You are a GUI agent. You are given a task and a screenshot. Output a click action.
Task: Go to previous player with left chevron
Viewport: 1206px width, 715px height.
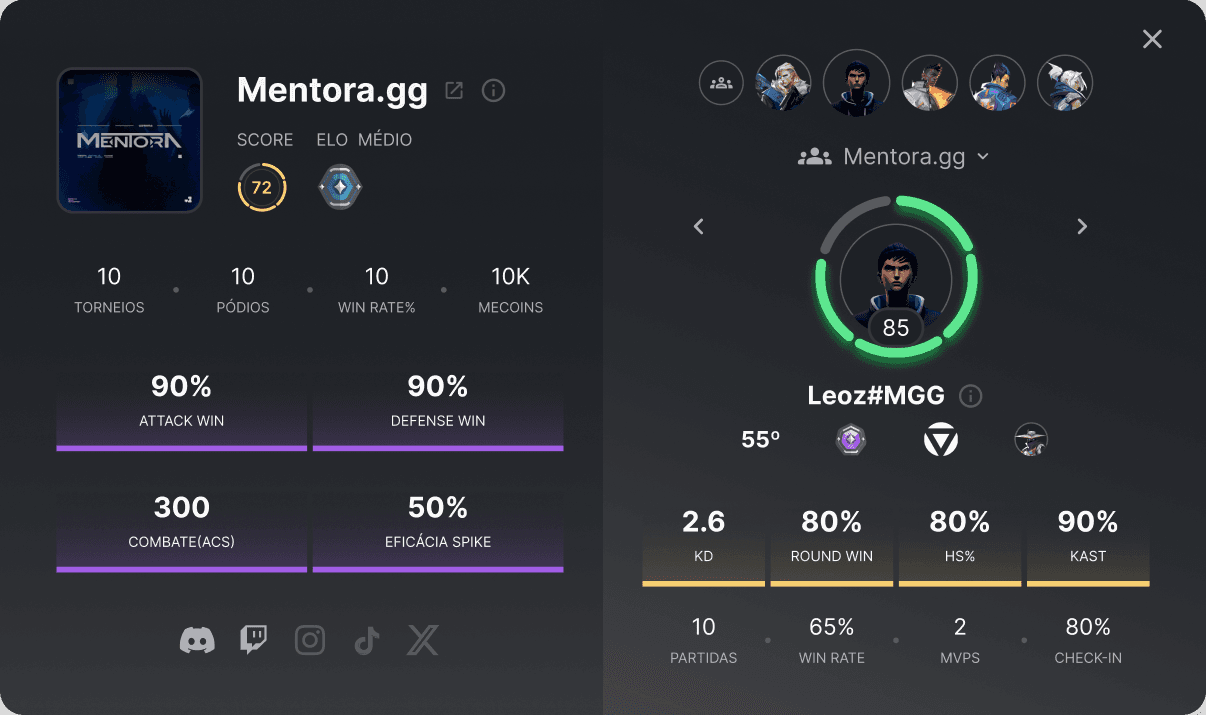(x=699, y=227)
